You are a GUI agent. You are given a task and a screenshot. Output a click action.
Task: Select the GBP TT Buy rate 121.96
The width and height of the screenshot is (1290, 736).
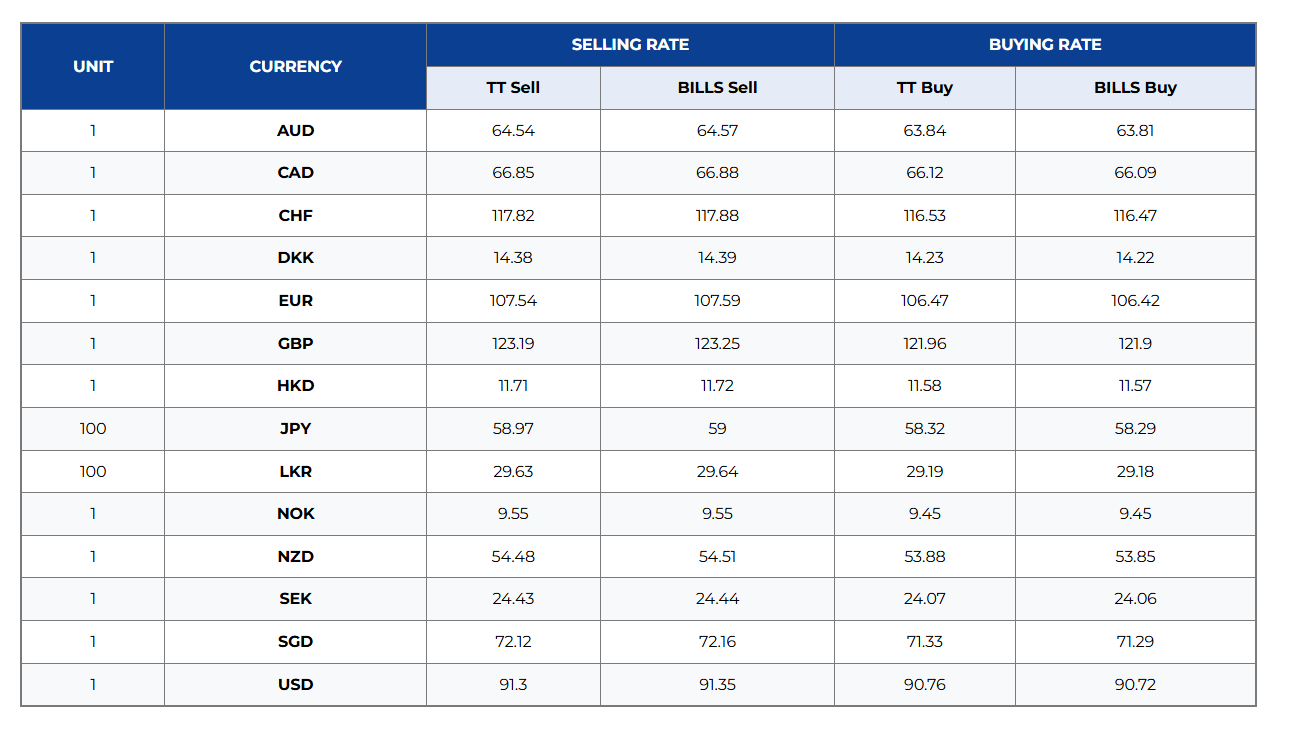925,344
